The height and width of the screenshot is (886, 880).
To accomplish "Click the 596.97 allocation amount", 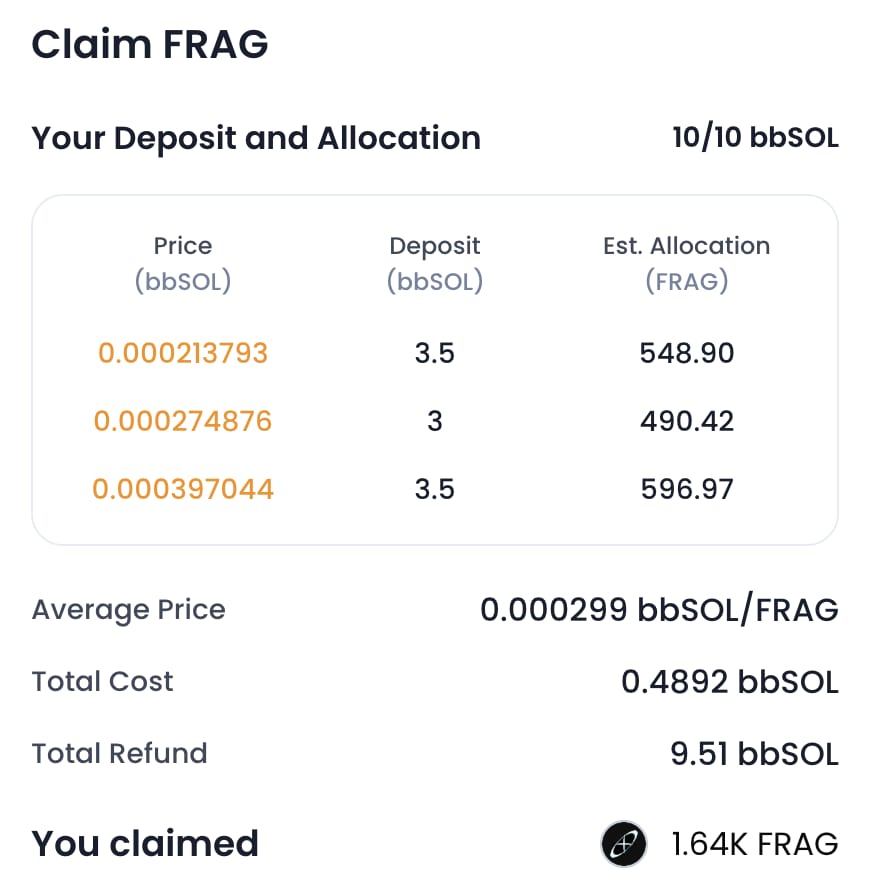I will point(687,489).
